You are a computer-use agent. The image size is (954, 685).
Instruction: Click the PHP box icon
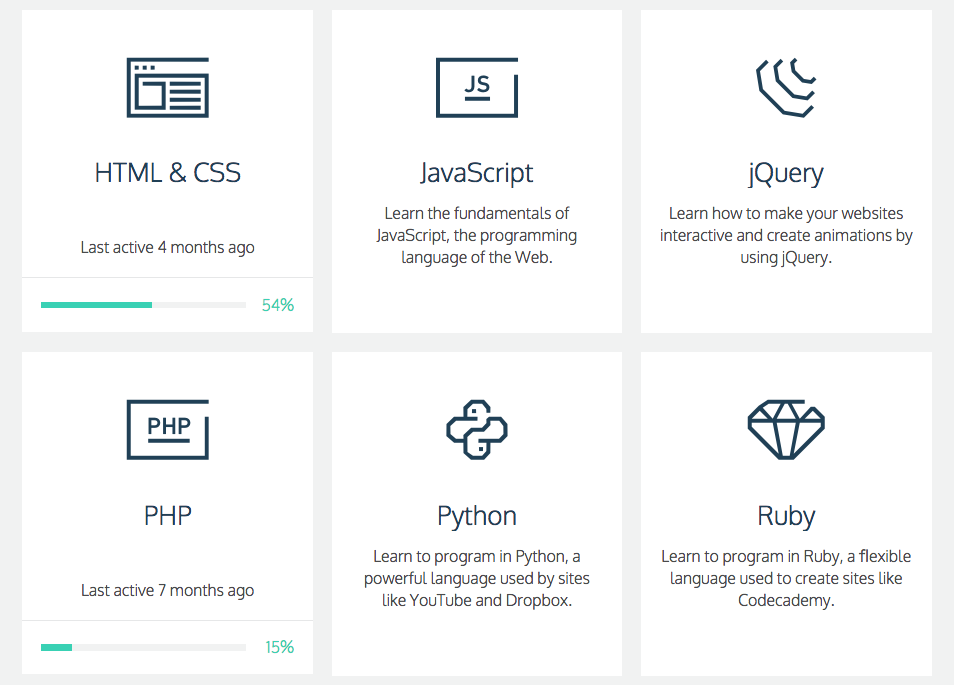click(x=167, y=429)
